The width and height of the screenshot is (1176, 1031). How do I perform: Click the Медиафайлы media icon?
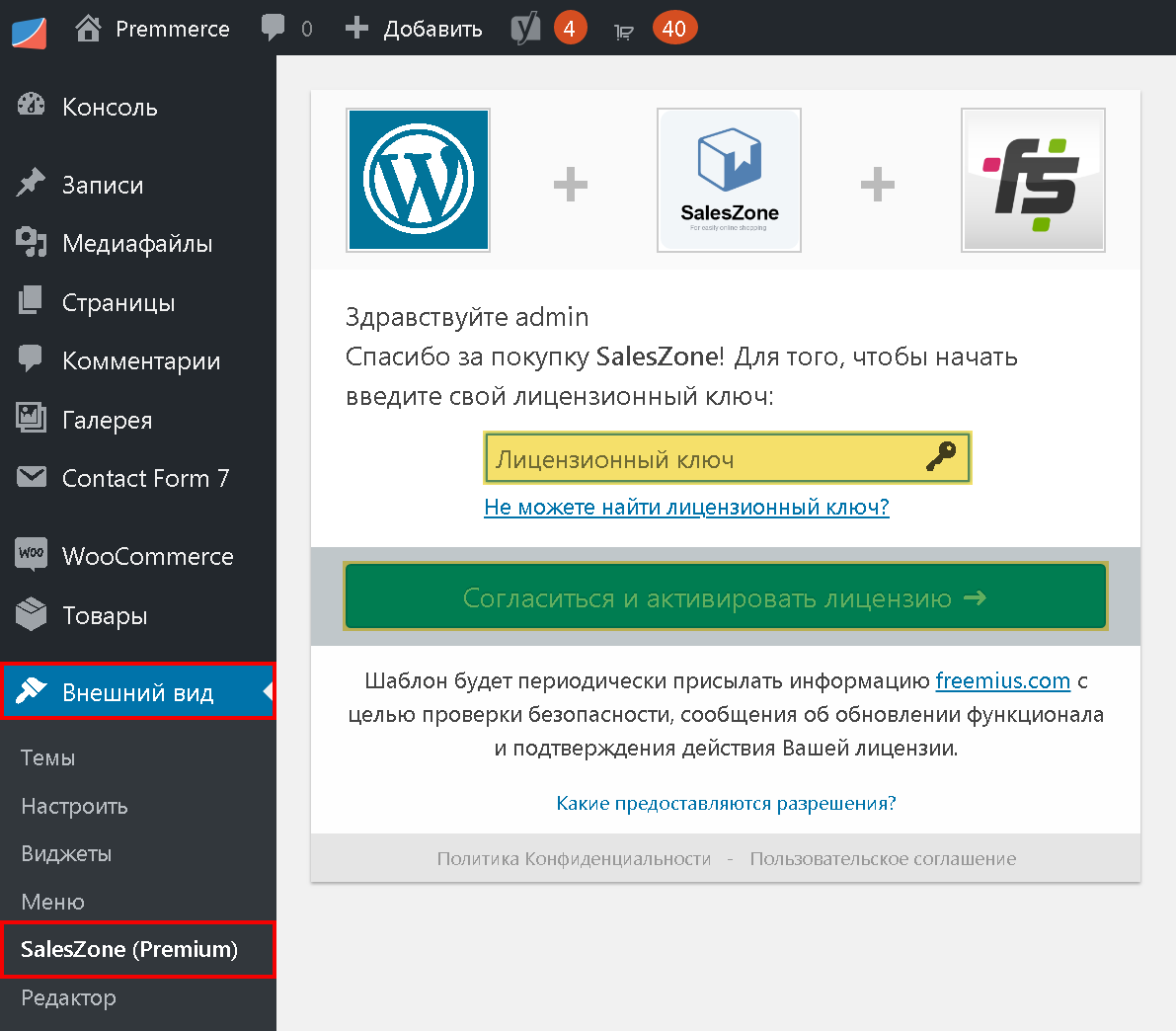[x=31, y=242]
